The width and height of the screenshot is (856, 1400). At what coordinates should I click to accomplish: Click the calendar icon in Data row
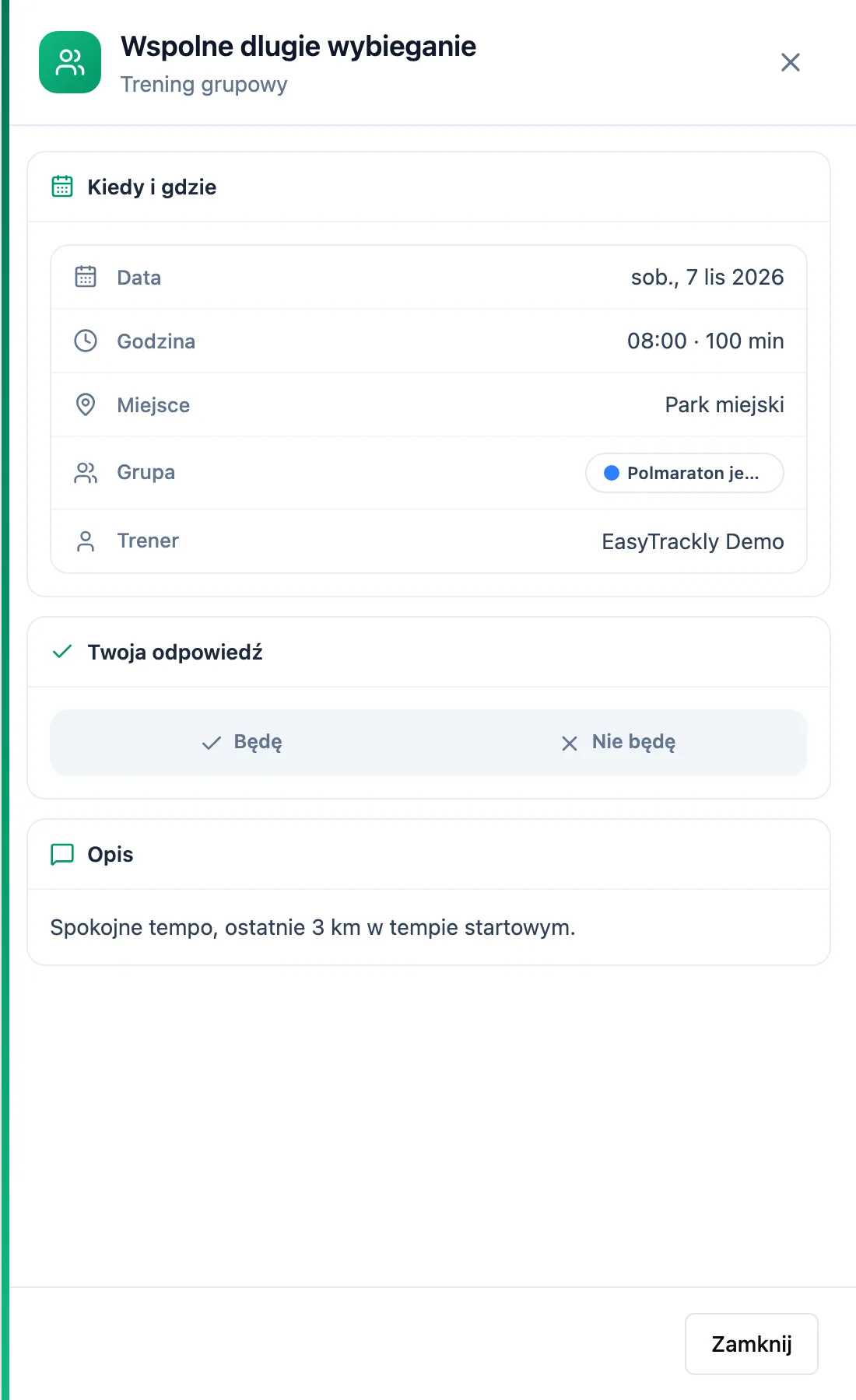point(86,277)
